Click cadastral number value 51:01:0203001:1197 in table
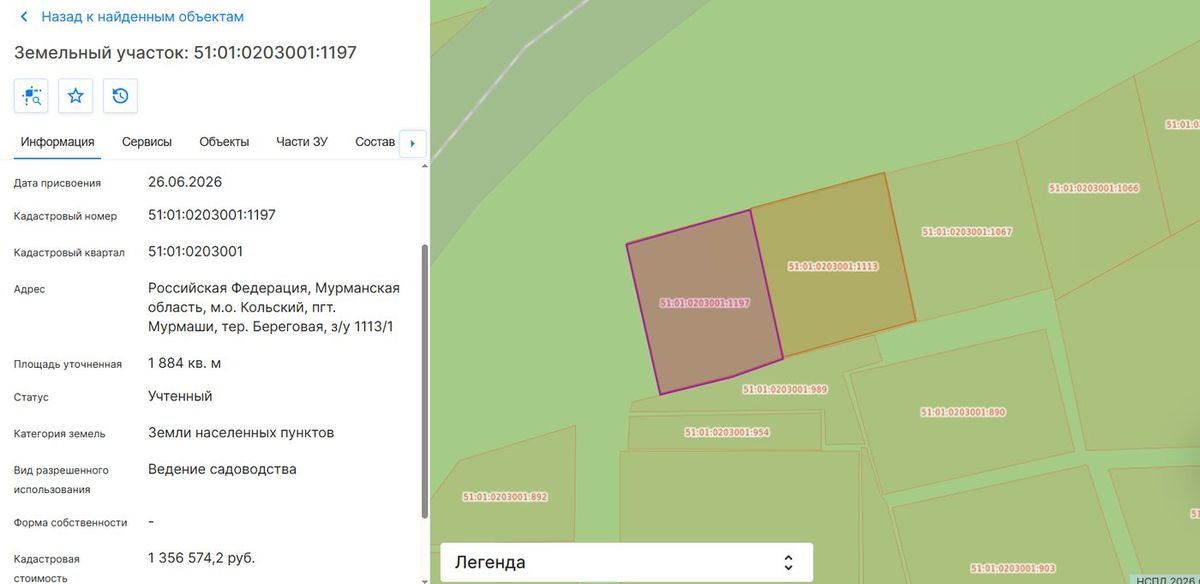 (x=212, y=215)
